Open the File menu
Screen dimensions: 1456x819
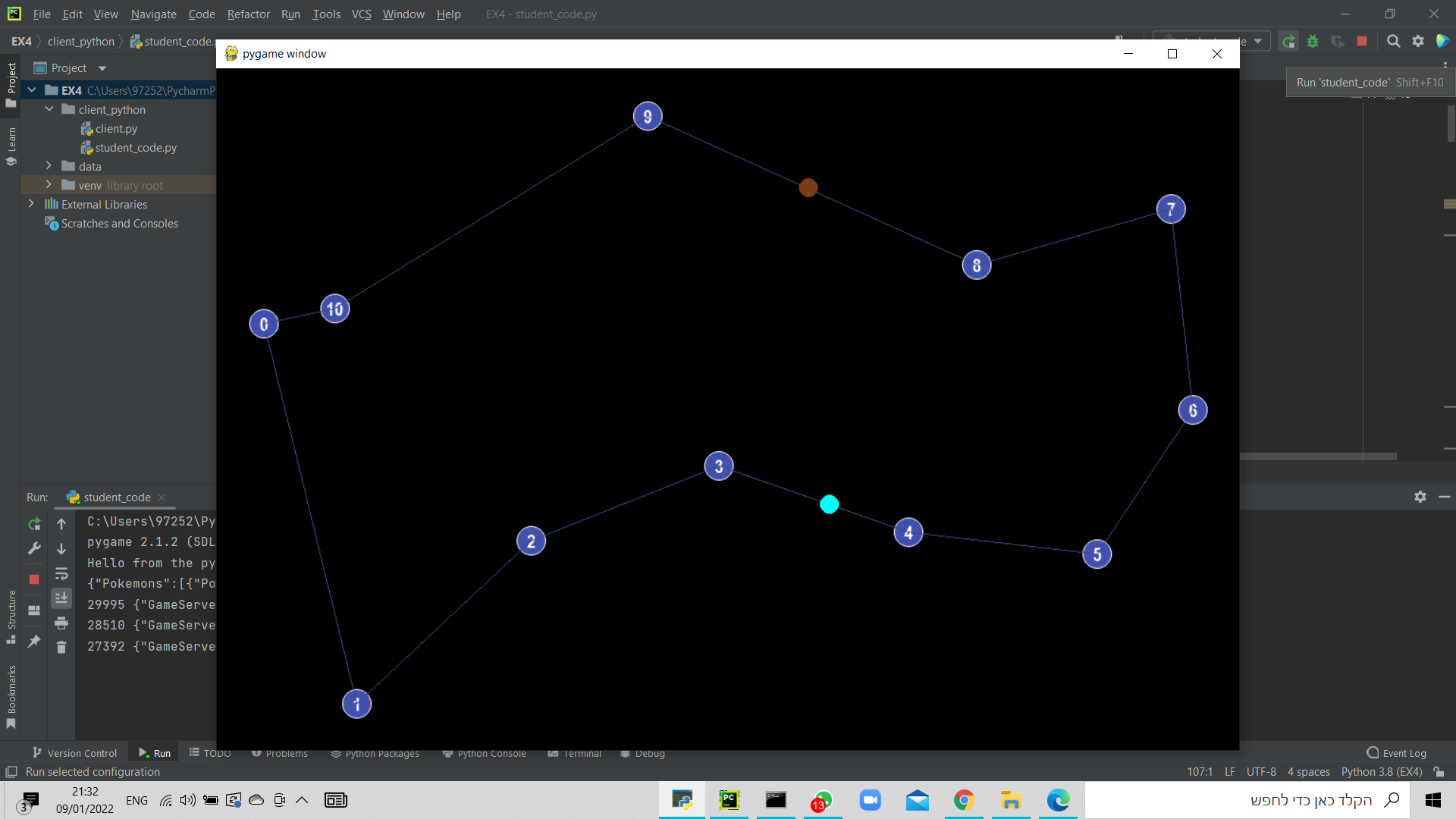(42, 14)
